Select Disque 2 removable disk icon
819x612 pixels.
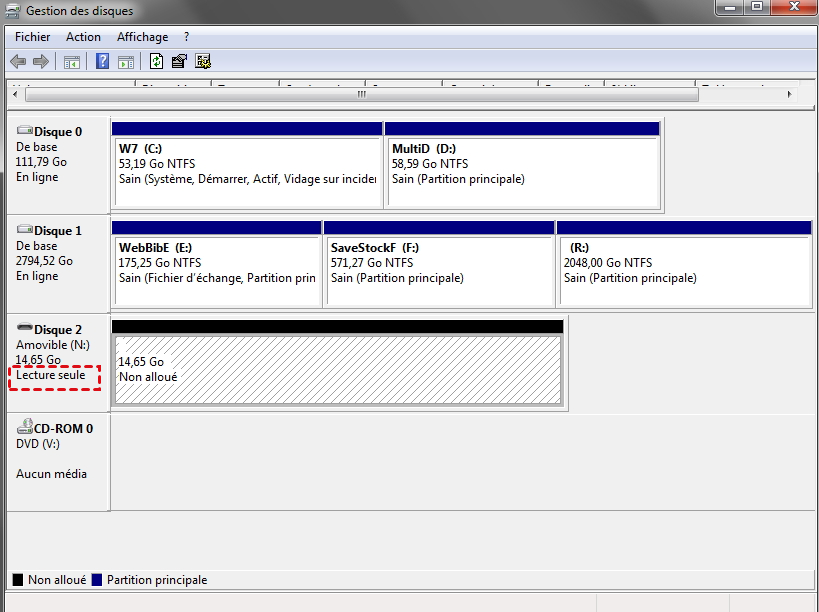(x=25, y=327)
